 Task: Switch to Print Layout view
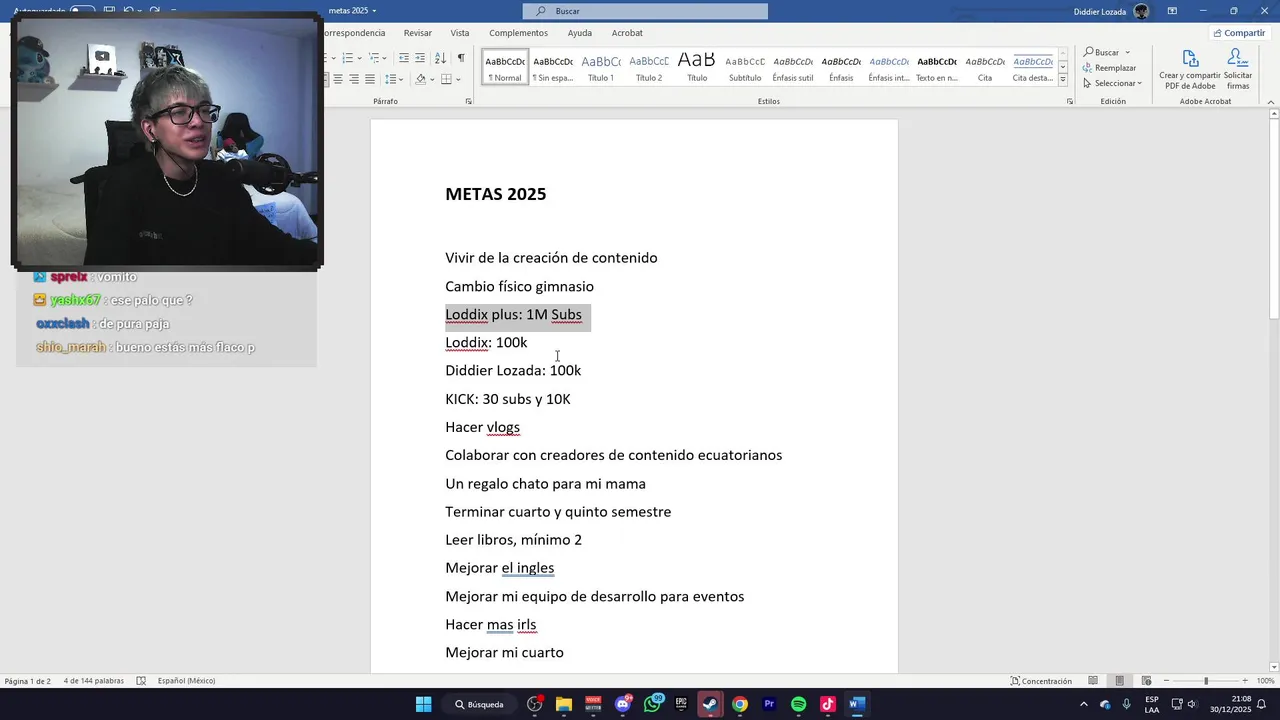tap(1120, 681)
